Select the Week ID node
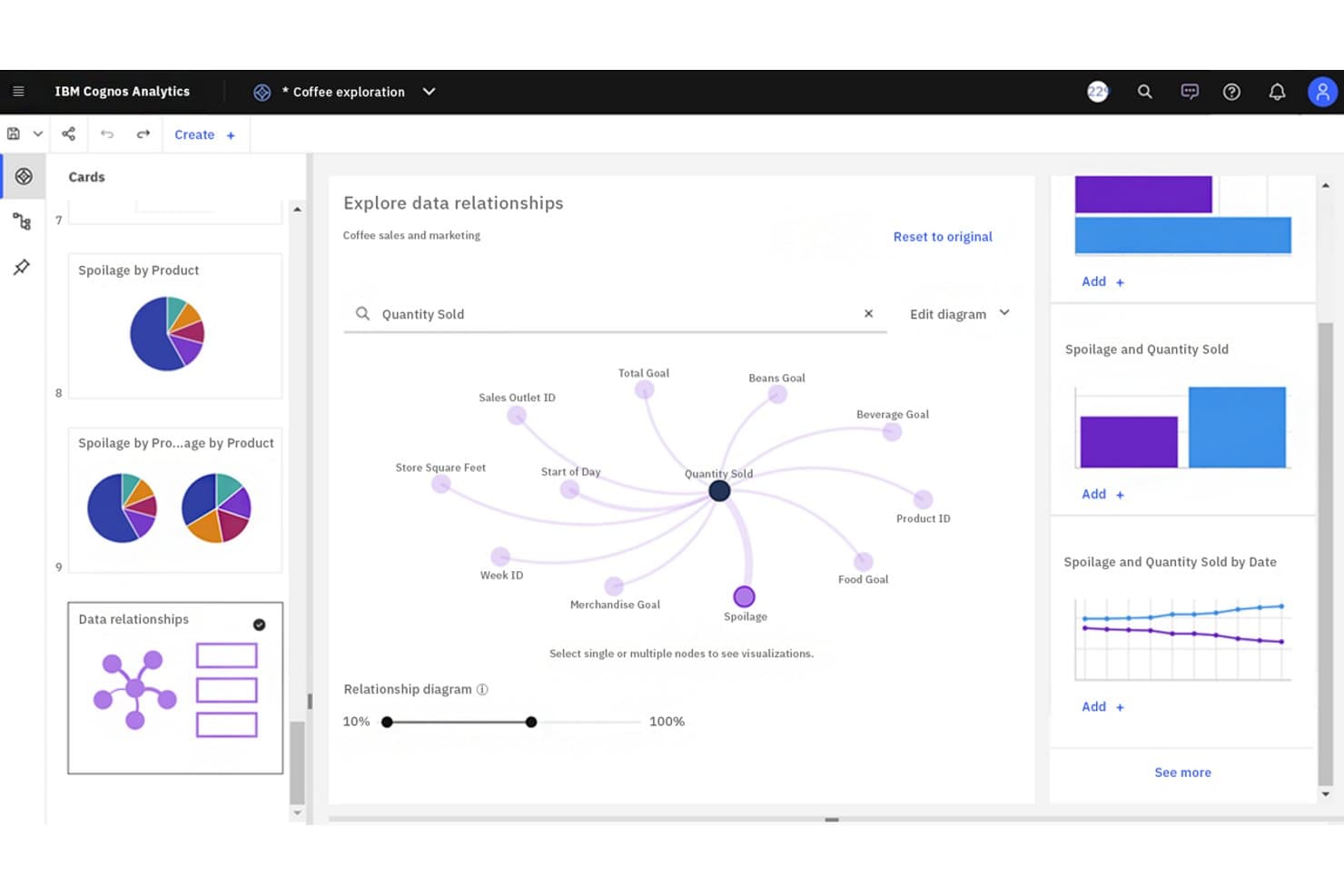1344x896 pixels. click(x=499, y=556)
